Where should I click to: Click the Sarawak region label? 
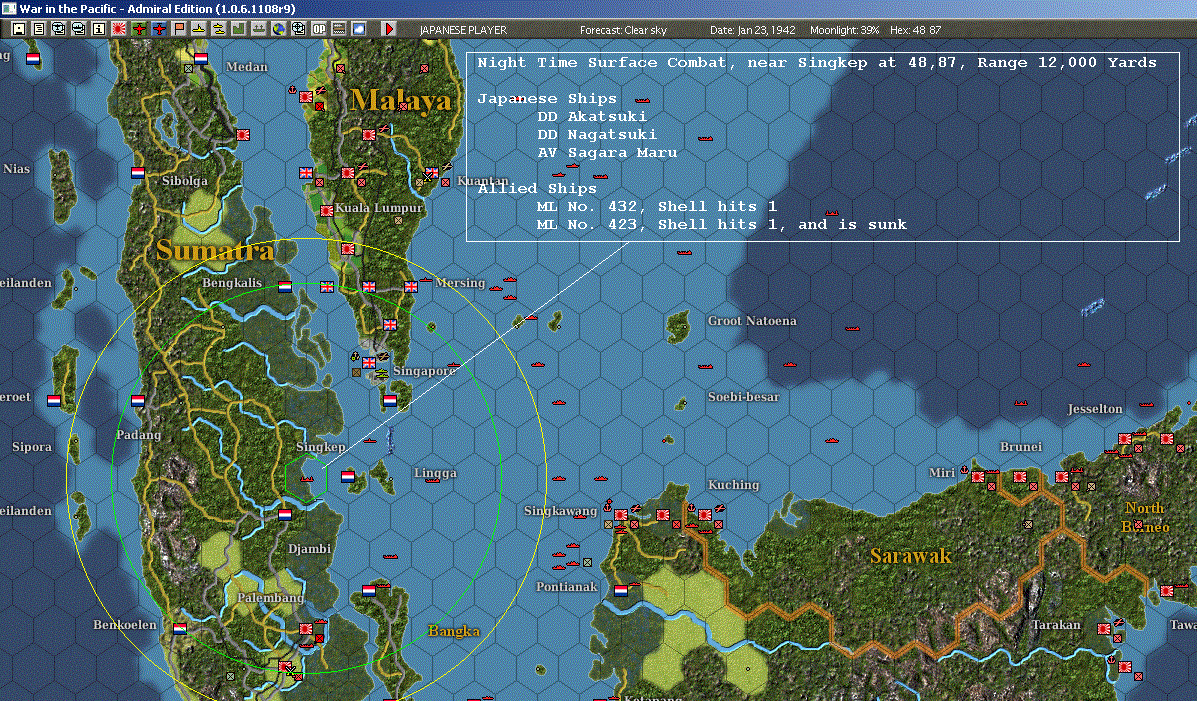(x=911, y=556)
